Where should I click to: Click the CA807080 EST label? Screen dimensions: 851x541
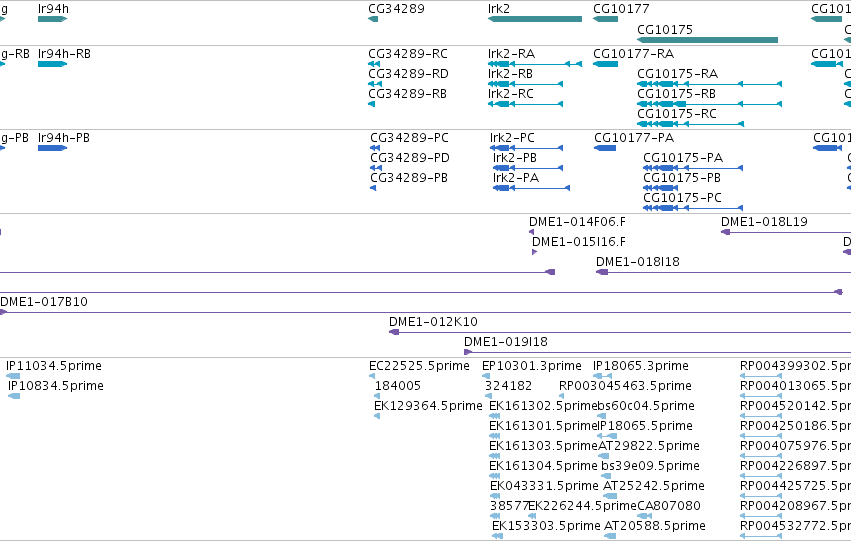(x=669, y=507)
